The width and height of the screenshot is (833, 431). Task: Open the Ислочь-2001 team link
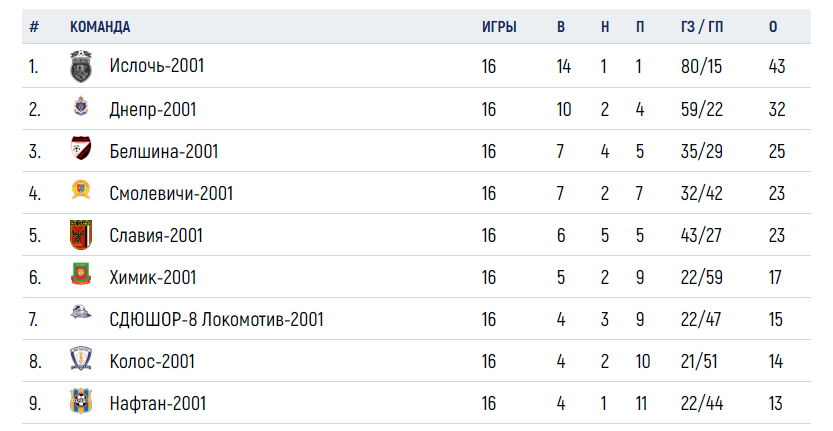pyautogui.click(x=157, y=66)
